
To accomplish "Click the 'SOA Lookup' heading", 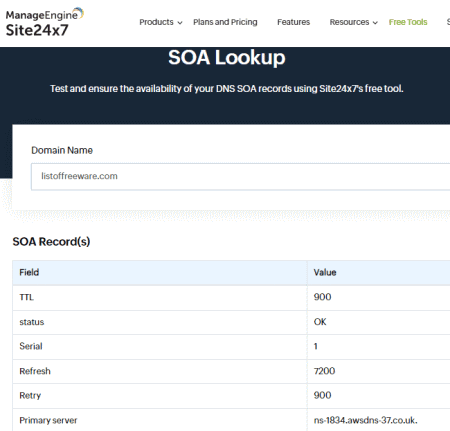I will click(227, 58).
